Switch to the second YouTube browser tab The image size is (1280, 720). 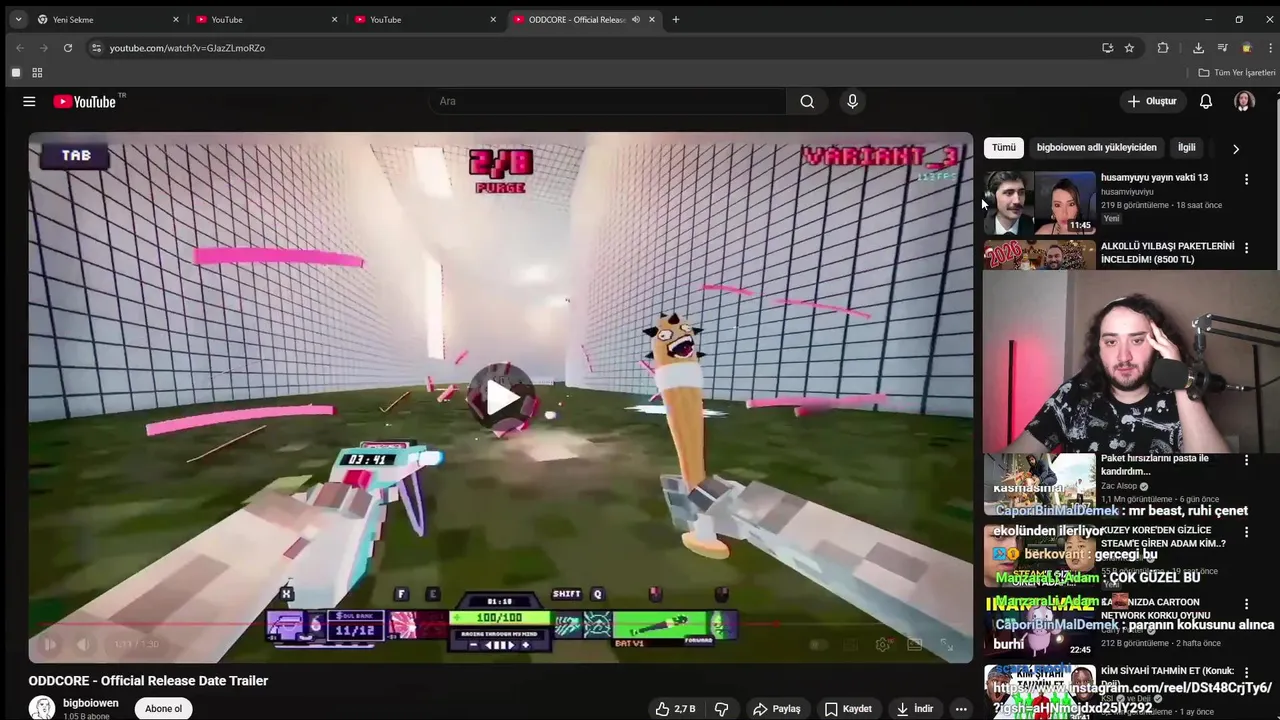[x=264, y=20]
